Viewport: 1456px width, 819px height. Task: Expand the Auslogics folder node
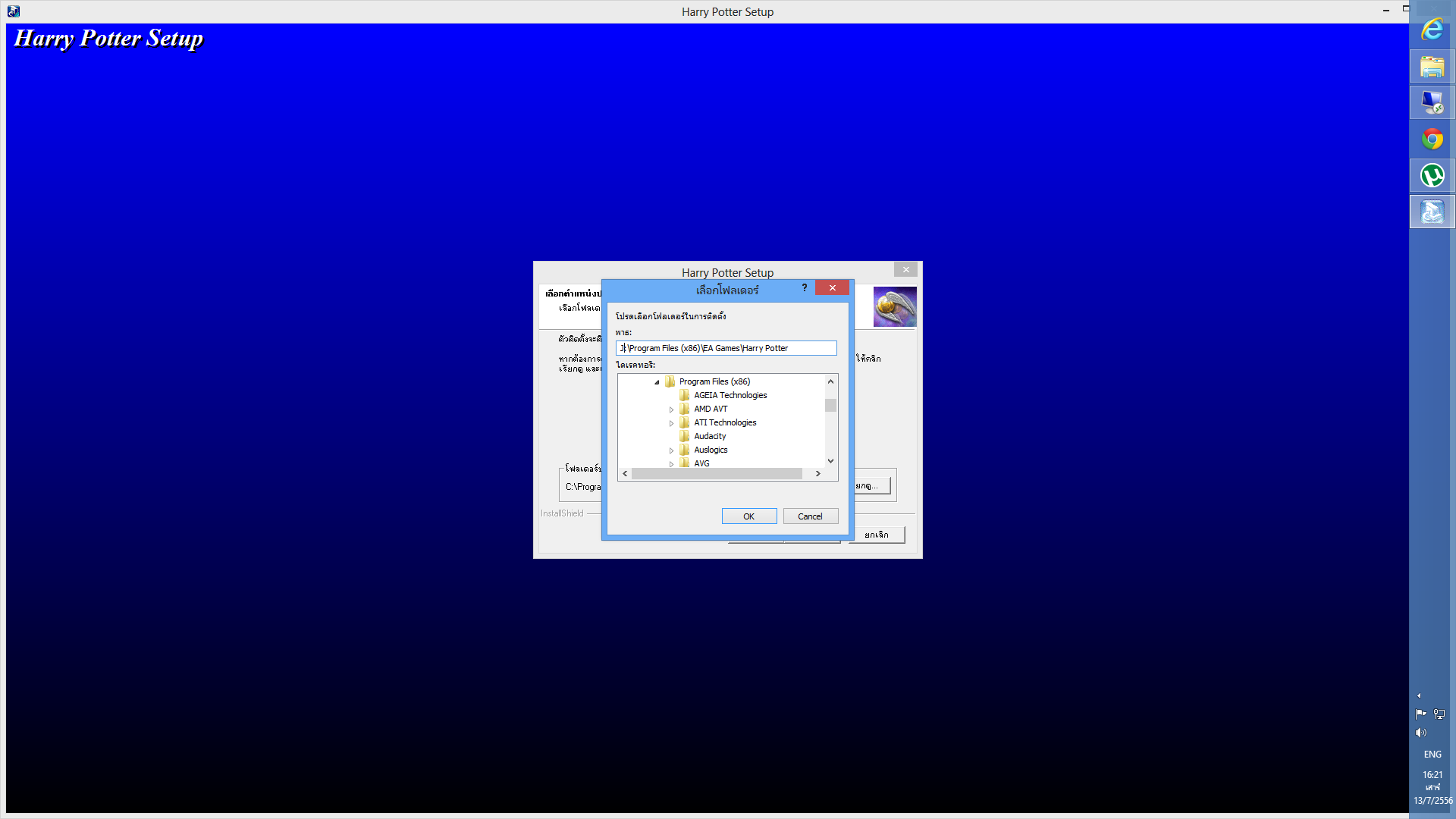(x=671, y=450)
